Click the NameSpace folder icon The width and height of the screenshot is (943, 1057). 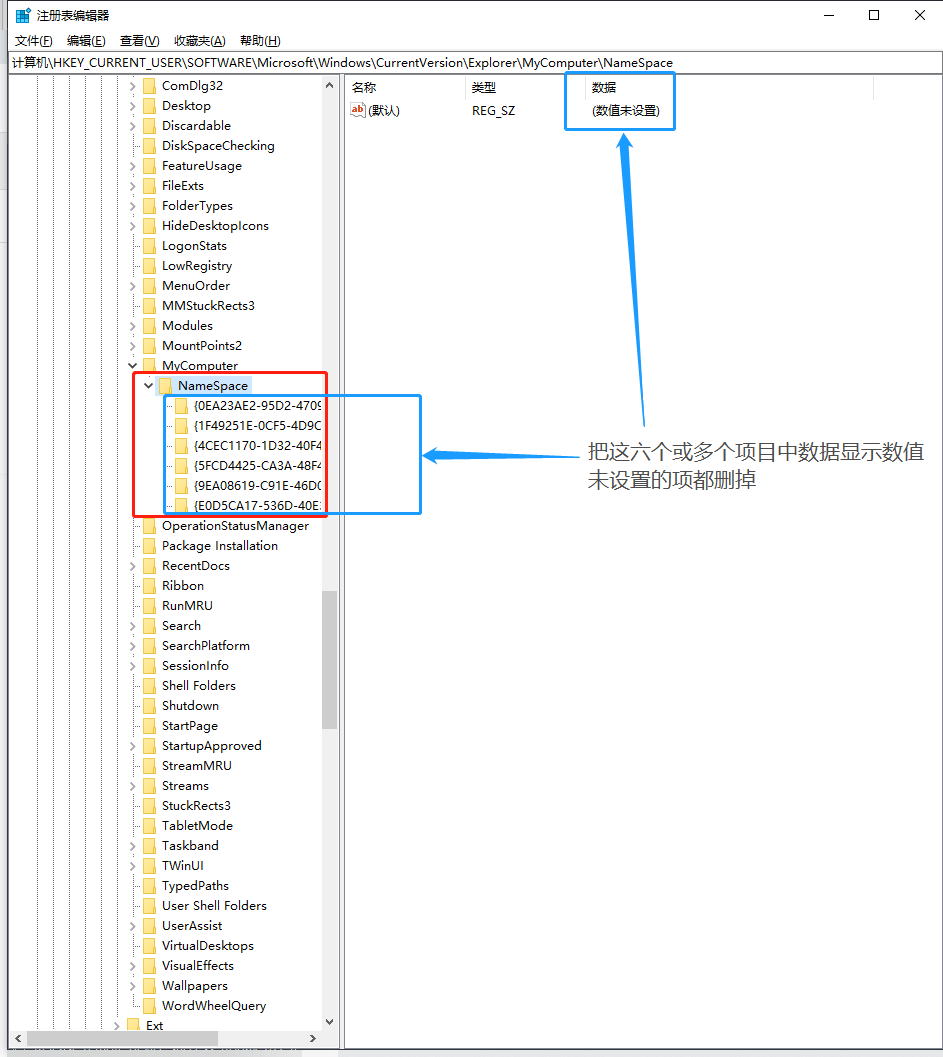point(166,386)
